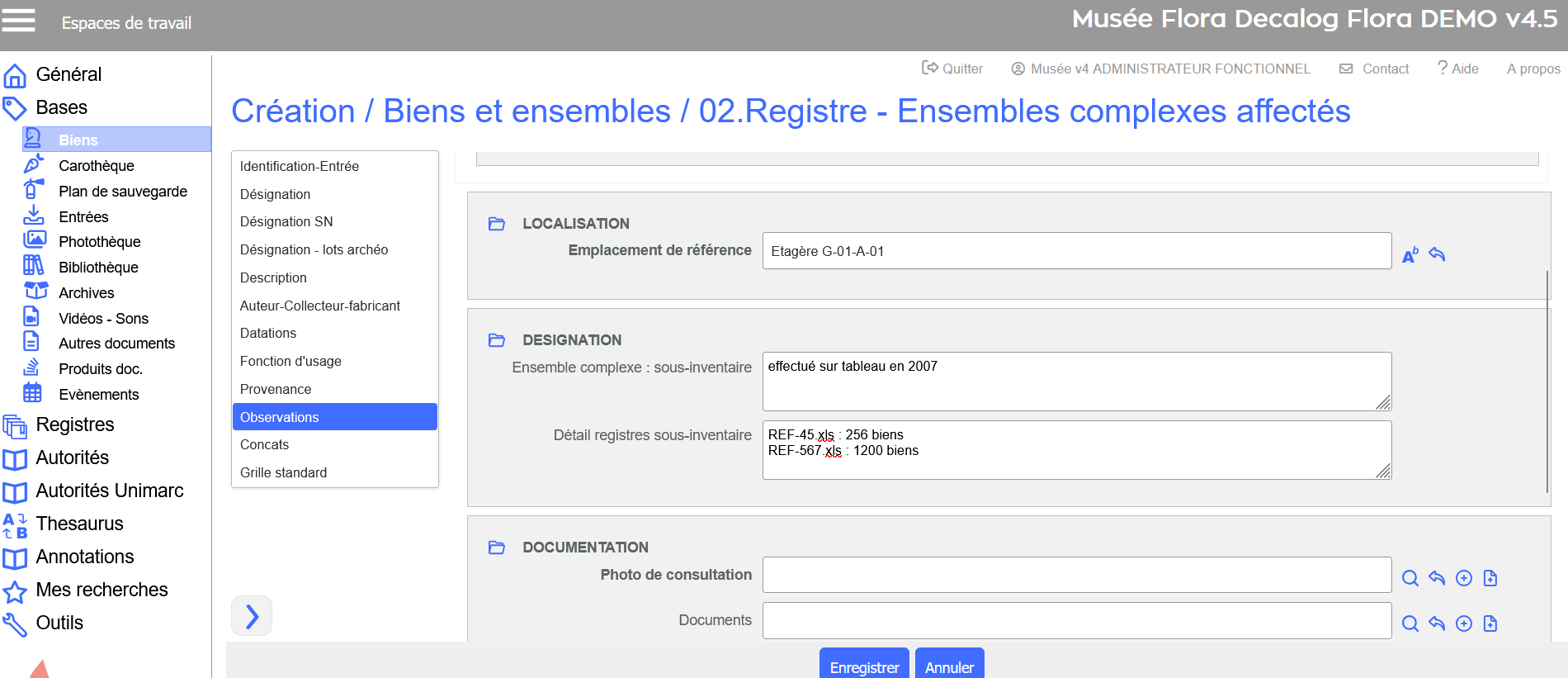The height and width of the screenshot is (678, 1568).
Task: Click the new file icon for Photo de consultation
Action: click(x=1490, y=578)
